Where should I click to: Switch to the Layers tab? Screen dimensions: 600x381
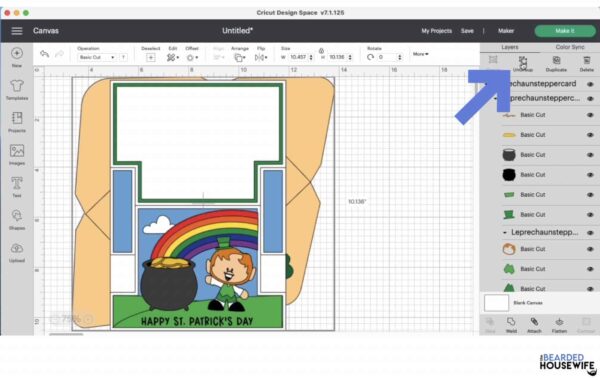point(510,47)
